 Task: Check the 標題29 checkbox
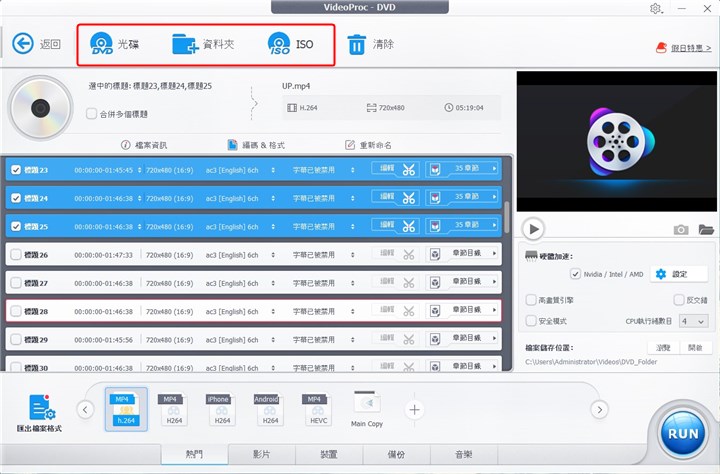pyautogui.click(x=16, y=339)
